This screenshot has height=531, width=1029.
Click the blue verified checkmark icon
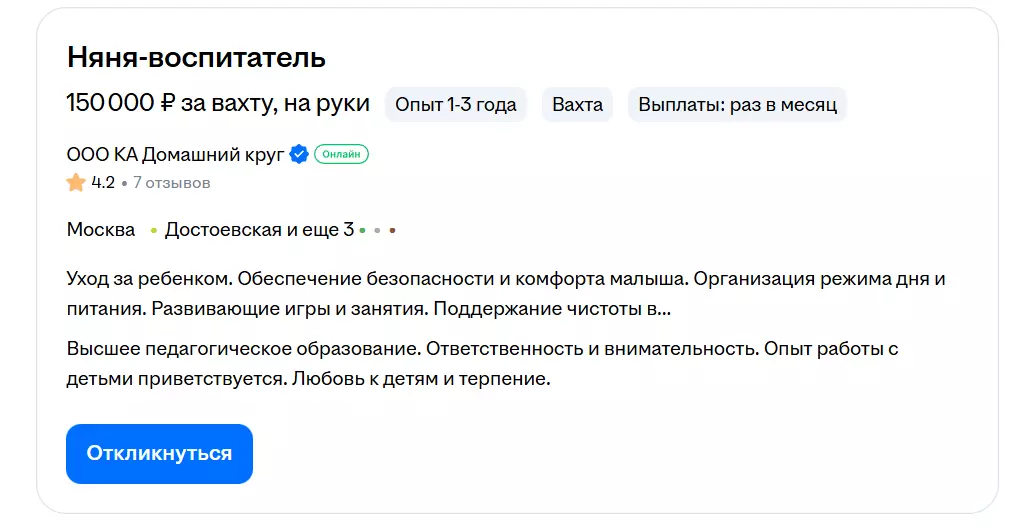coord(298,155)
